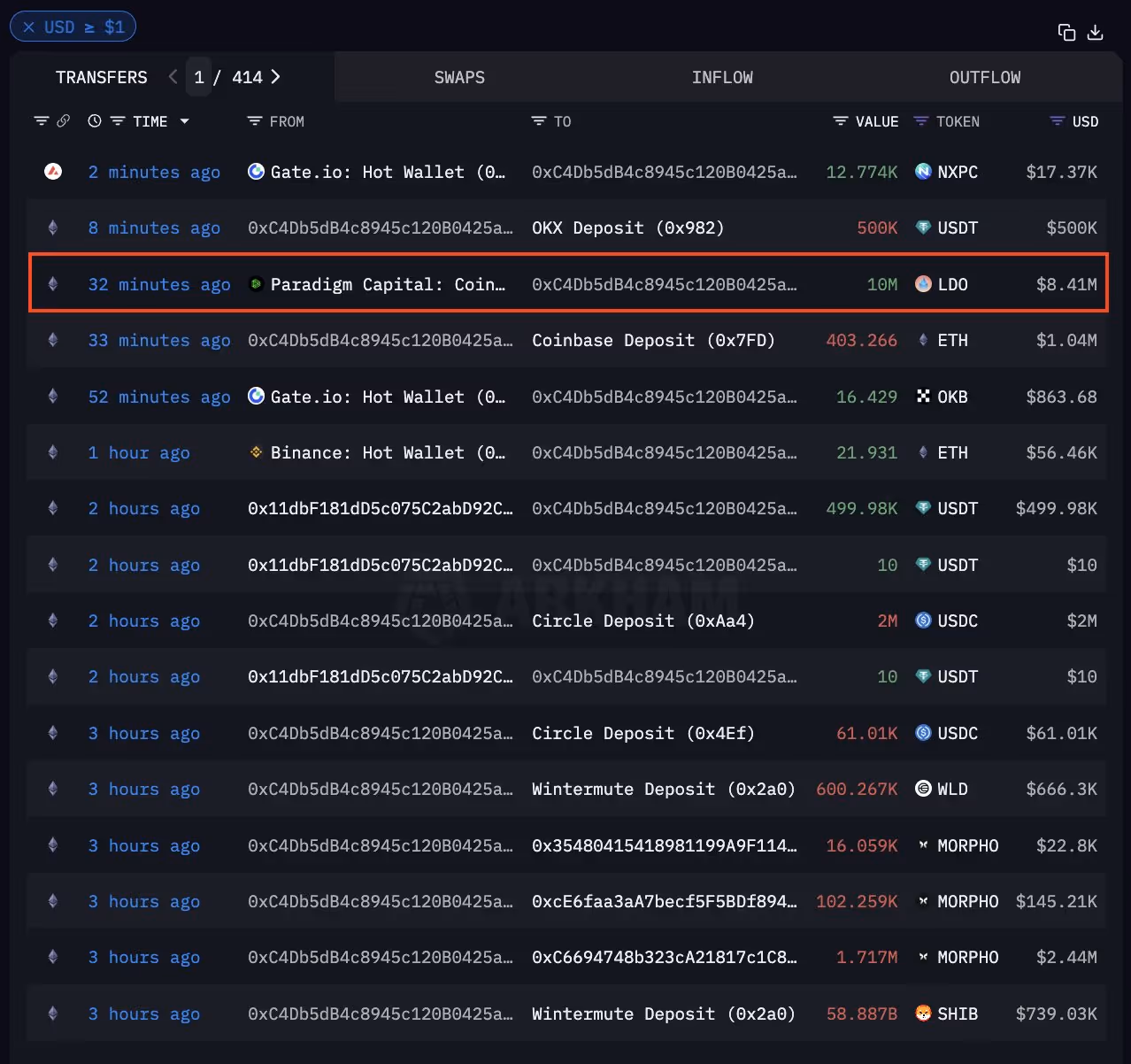
Task: Click the copy icon at top right
Action: click(1066, 32)
